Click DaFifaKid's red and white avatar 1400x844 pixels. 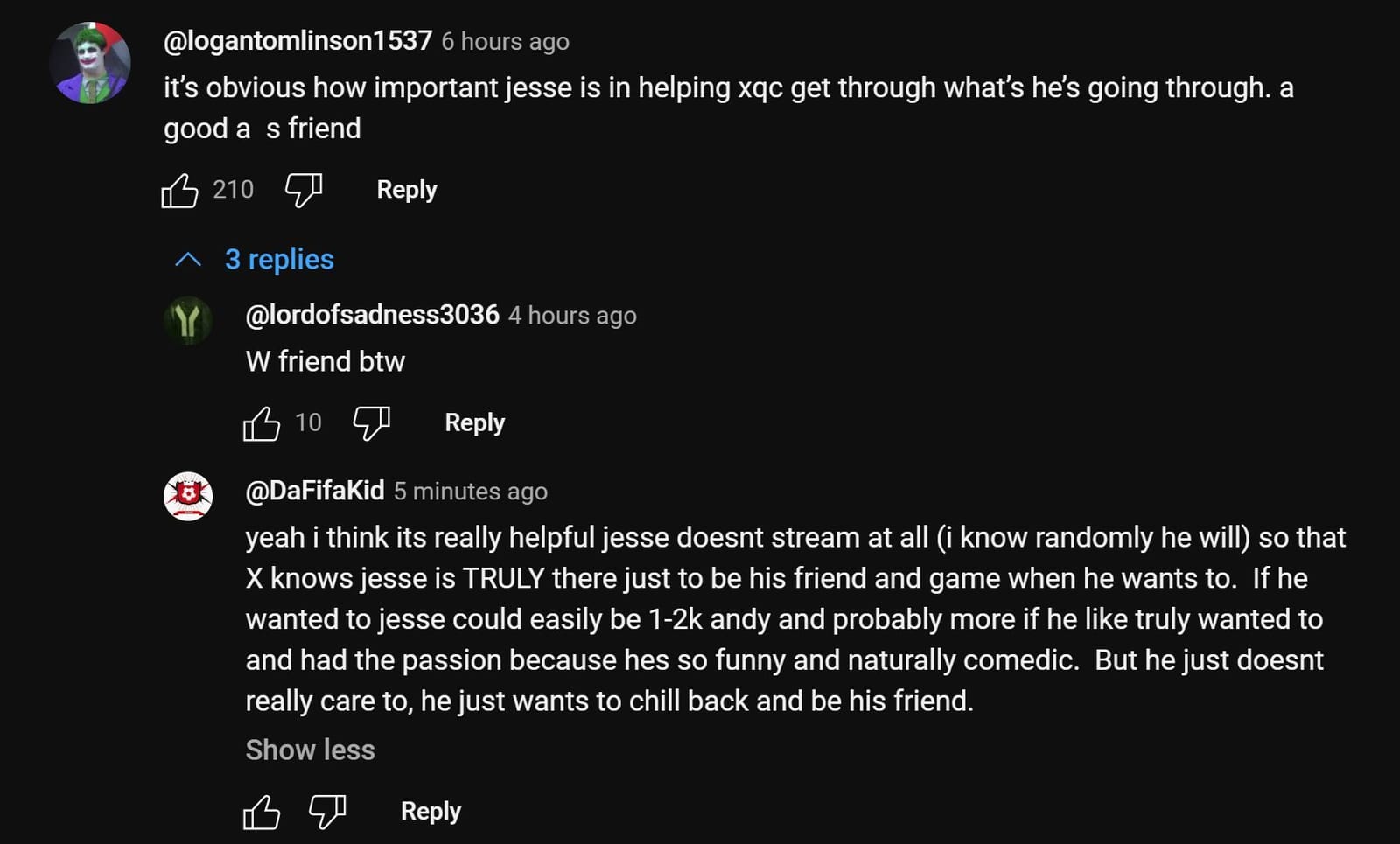coord(188,497)
